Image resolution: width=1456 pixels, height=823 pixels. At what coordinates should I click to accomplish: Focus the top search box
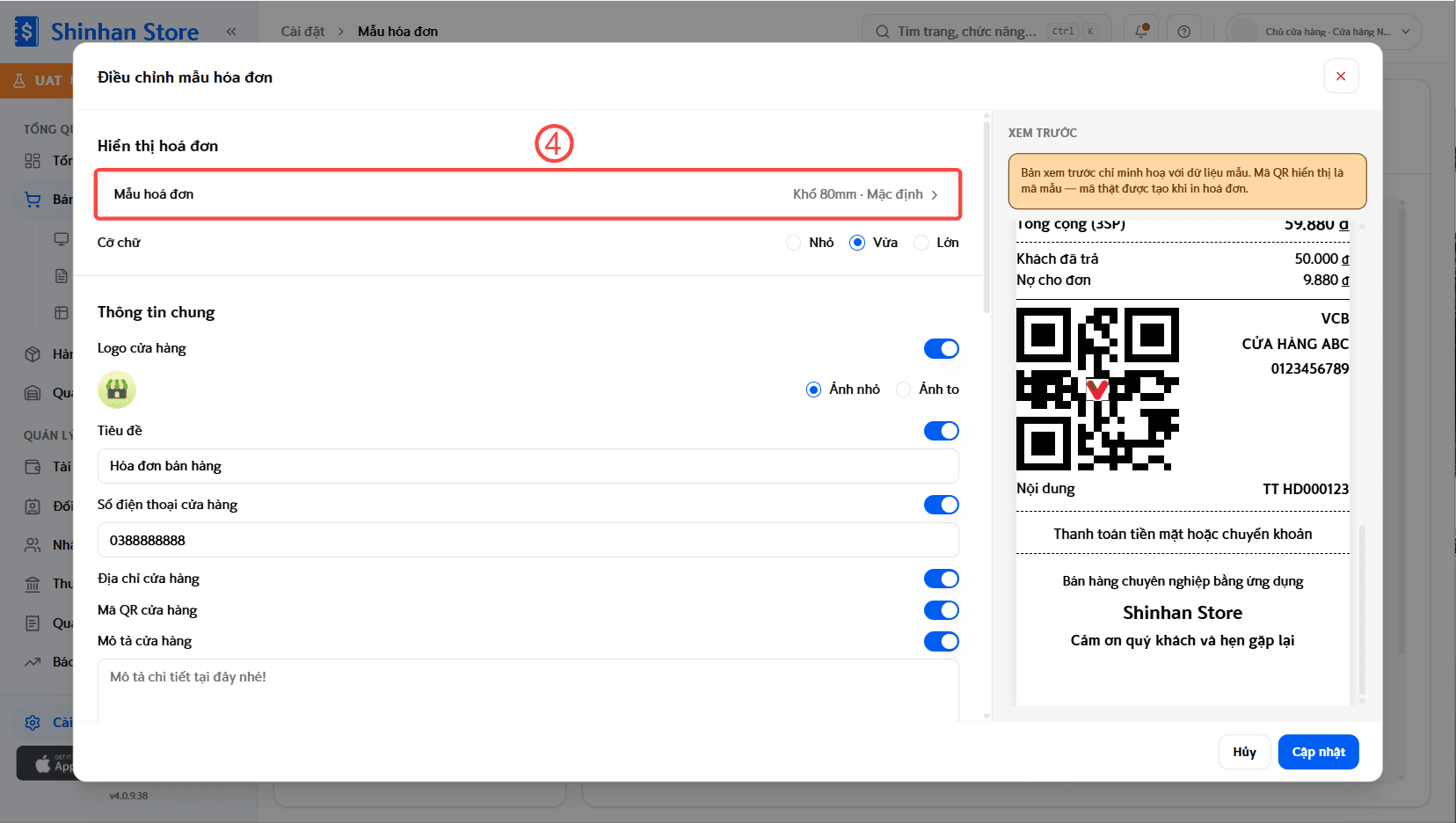pyautogui.click(x=987, y=32)
